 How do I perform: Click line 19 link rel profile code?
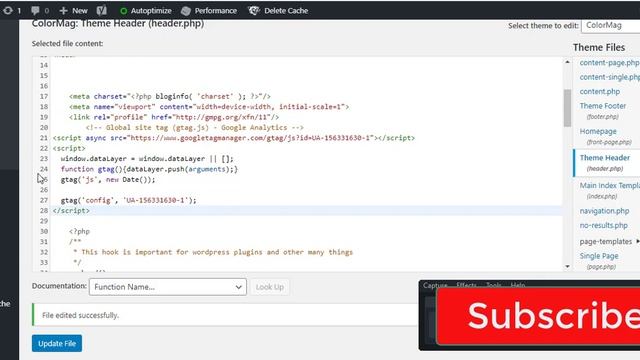(174, 117)
